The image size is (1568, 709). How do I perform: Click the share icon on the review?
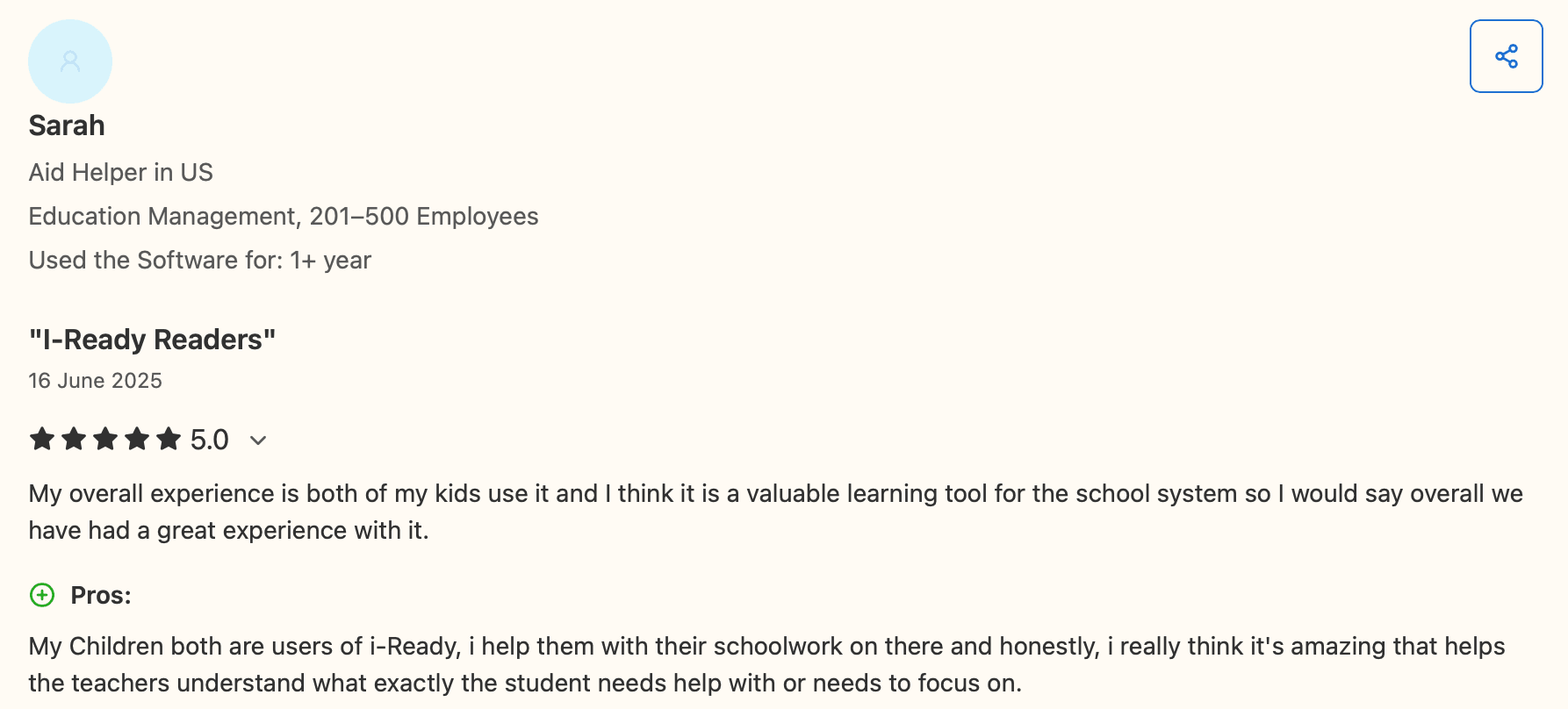tap(1506, 55)
